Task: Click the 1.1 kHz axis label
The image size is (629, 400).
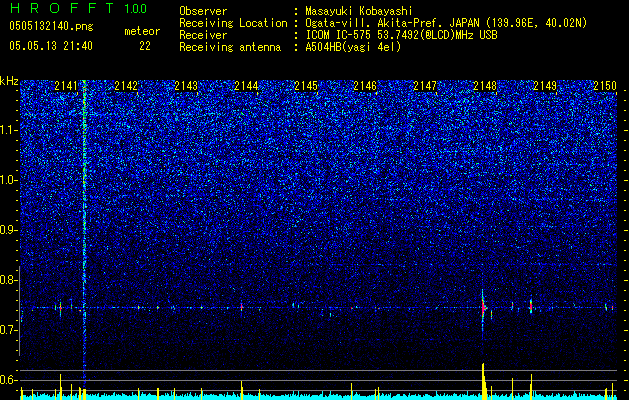Action: tap(8, 130)
